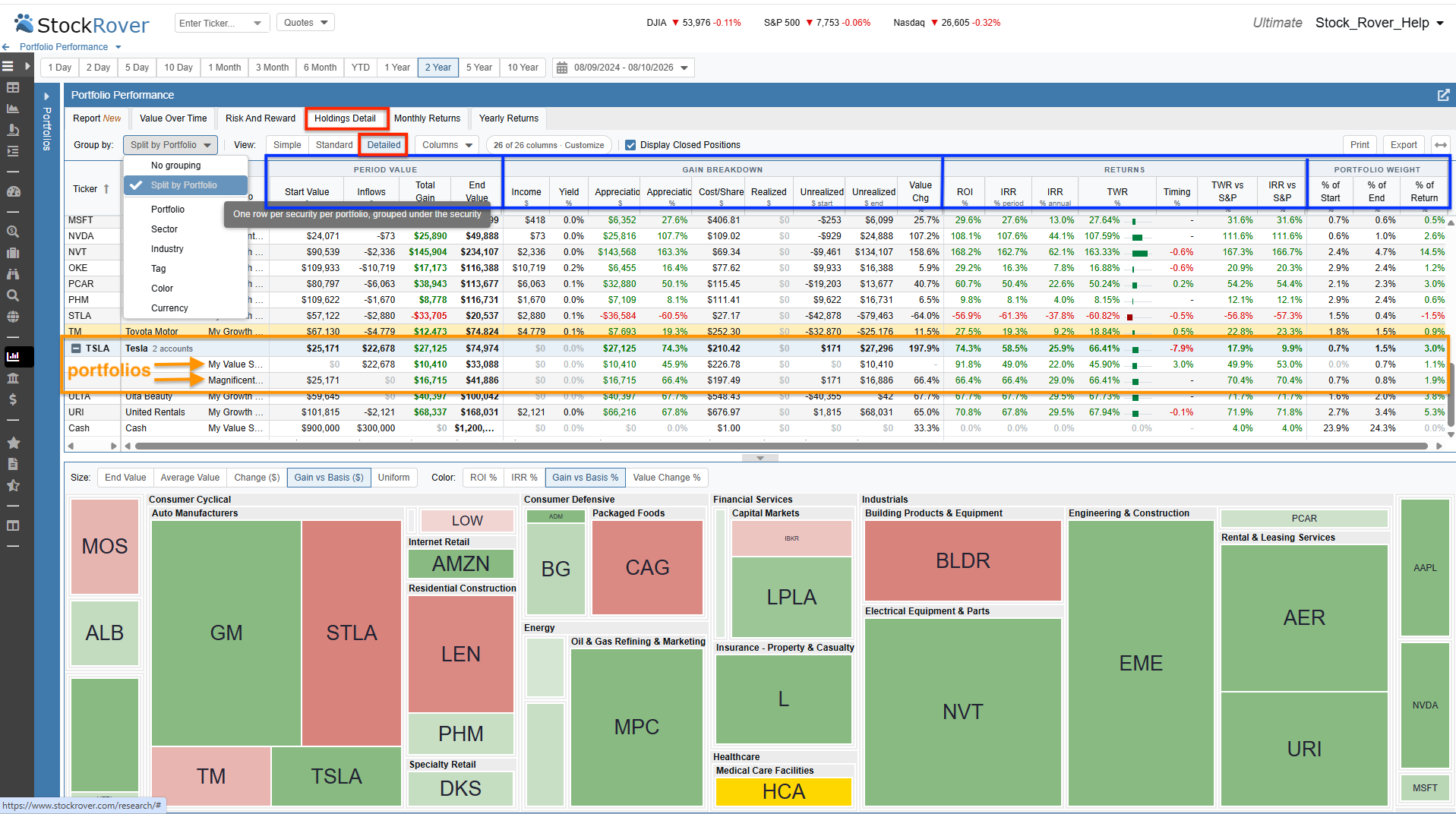The image size is (1456, 814).
Task: Set treemap size to Average Value
Action: 190,478
